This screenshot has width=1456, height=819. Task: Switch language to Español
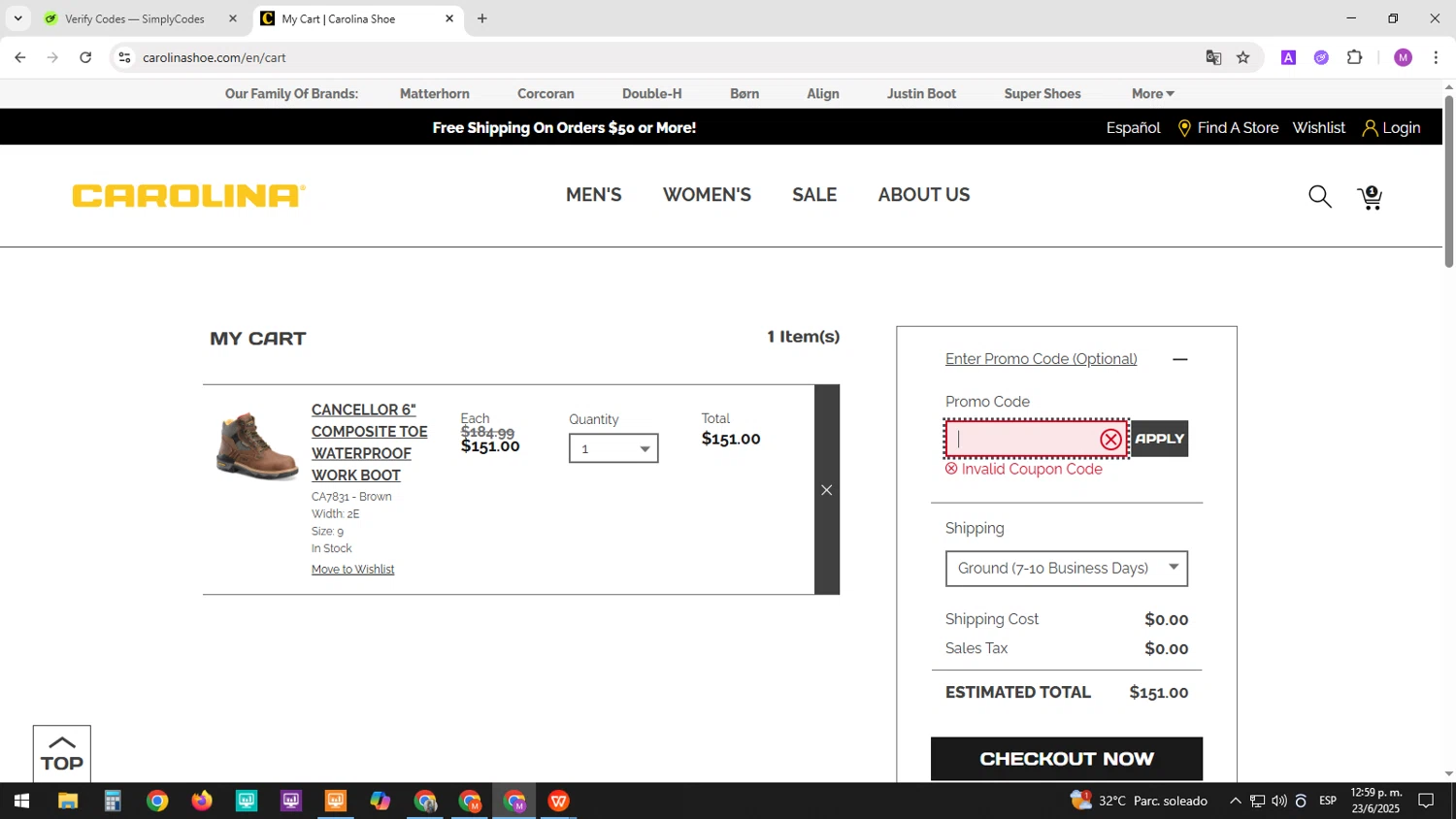pos(1133,128)
